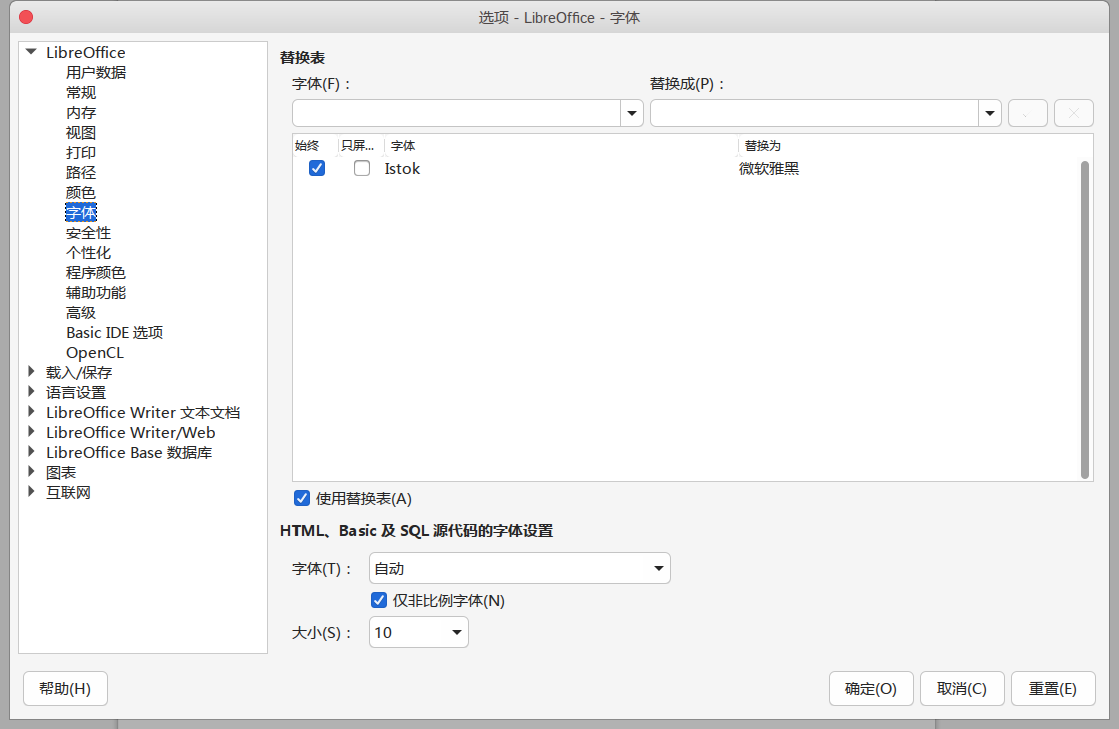Screen dimensions: 1119x729
Task: Expand LibreOffice Writer 文本文档 node
Action: (31, 412)
